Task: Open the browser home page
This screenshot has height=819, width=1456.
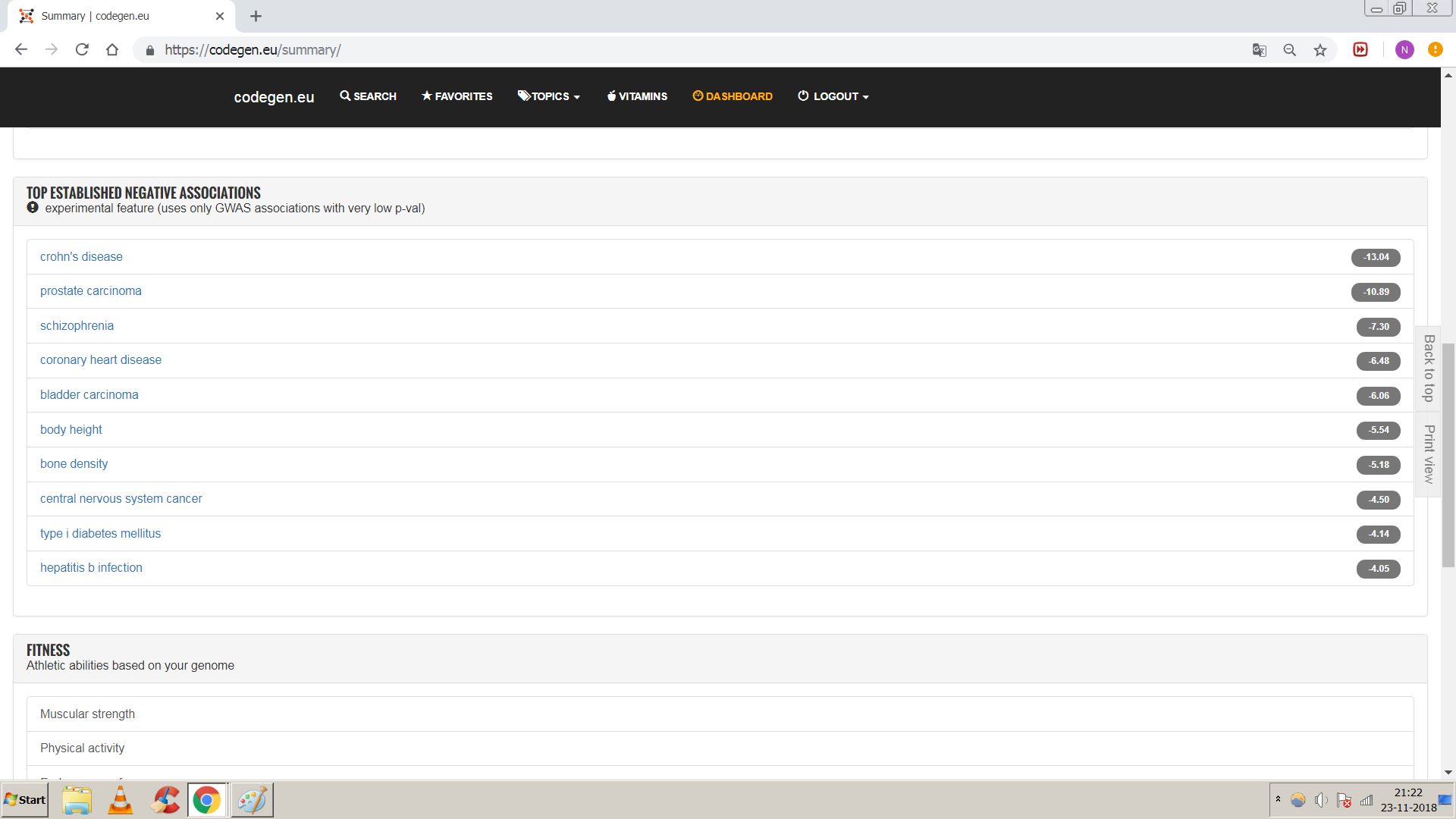Action: (112, 50)
